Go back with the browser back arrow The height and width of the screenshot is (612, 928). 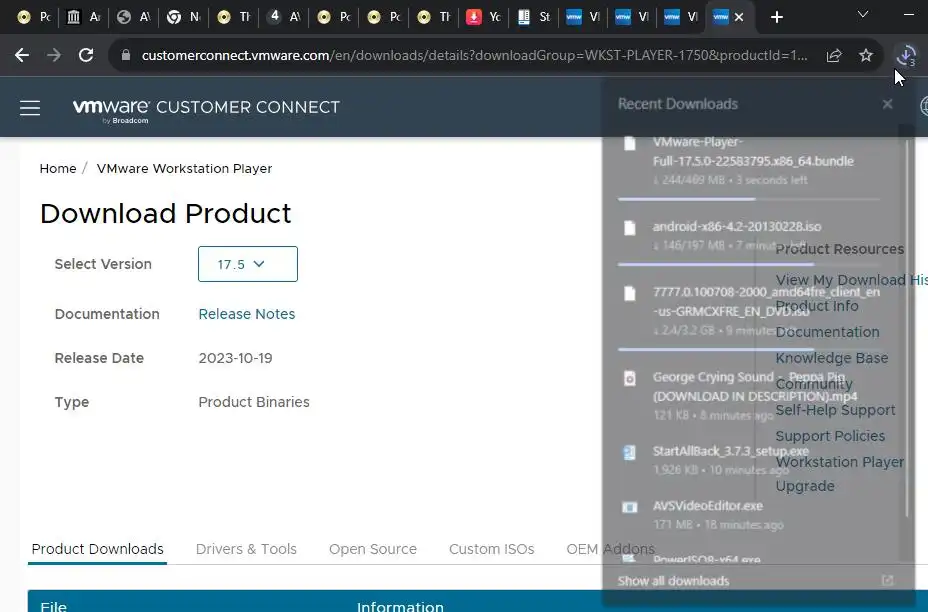click(22, 55)
